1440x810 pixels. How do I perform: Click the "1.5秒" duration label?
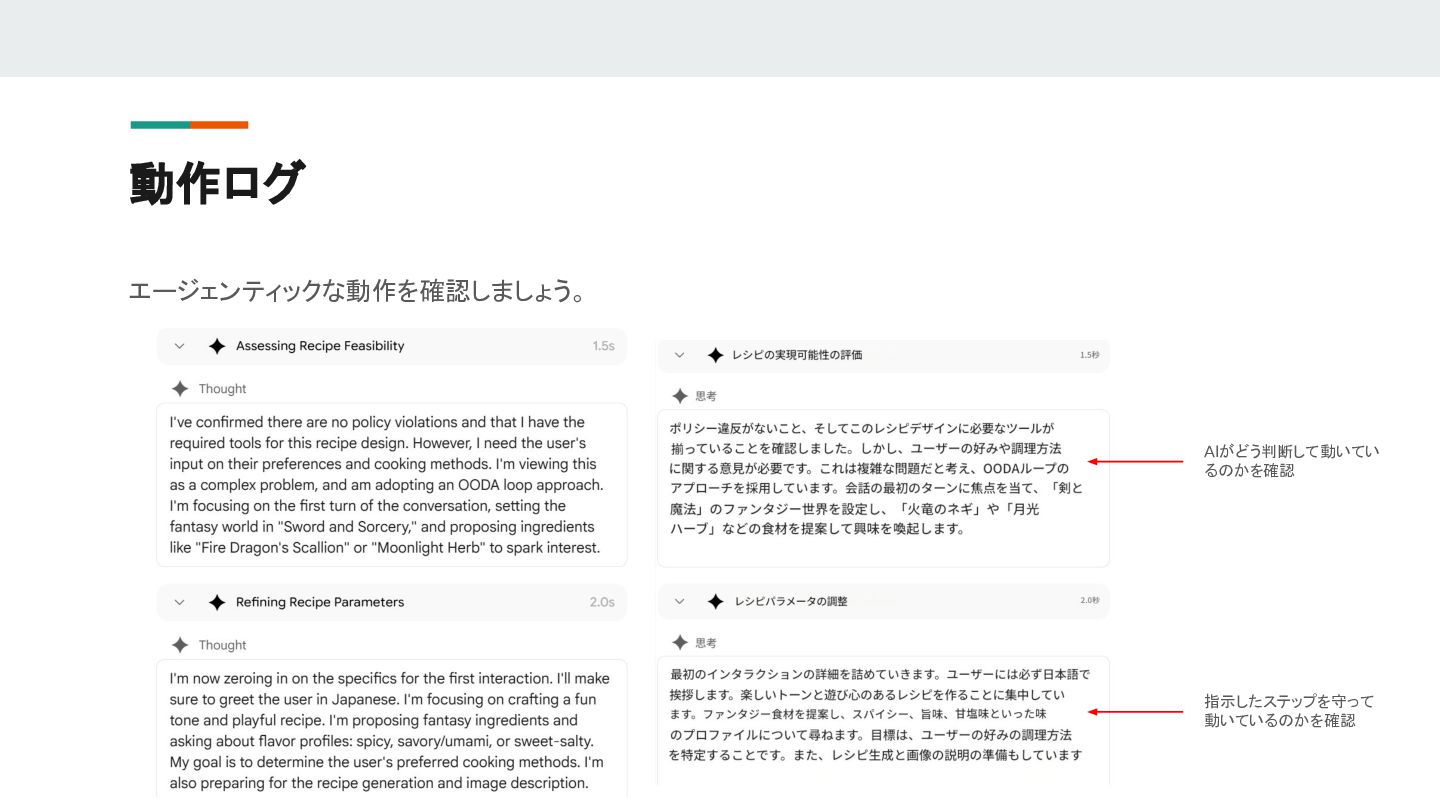(x=1089, y=355)
